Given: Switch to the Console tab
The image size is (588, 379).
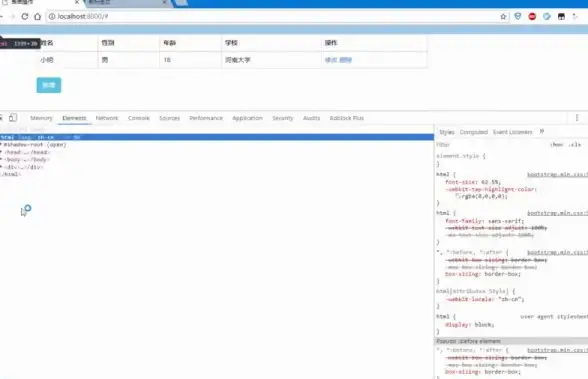Looking at the screenshot, I should coord(139,118).
